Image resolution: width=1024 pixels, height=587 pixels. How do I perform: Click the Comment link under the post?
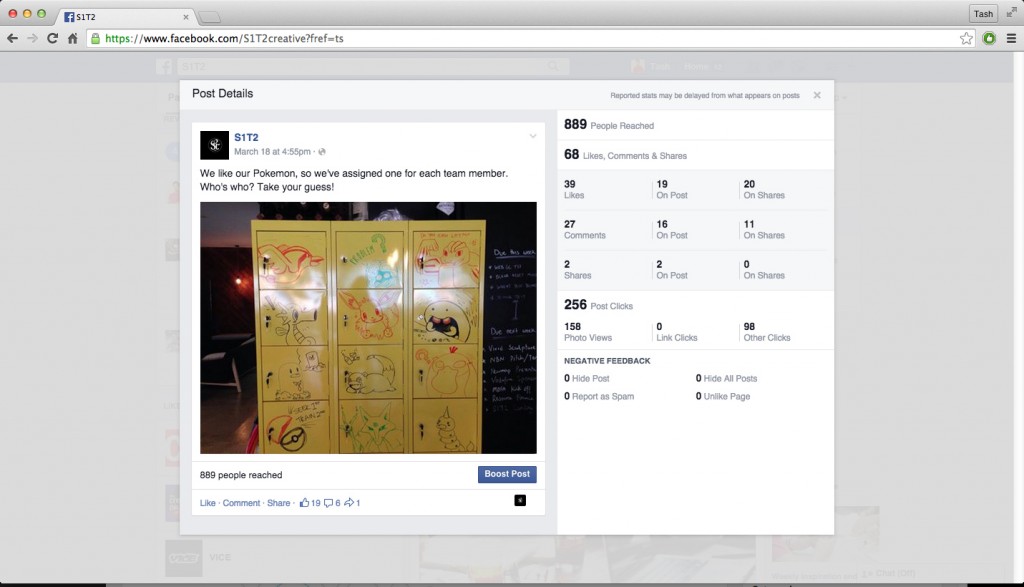coord(241,503)
